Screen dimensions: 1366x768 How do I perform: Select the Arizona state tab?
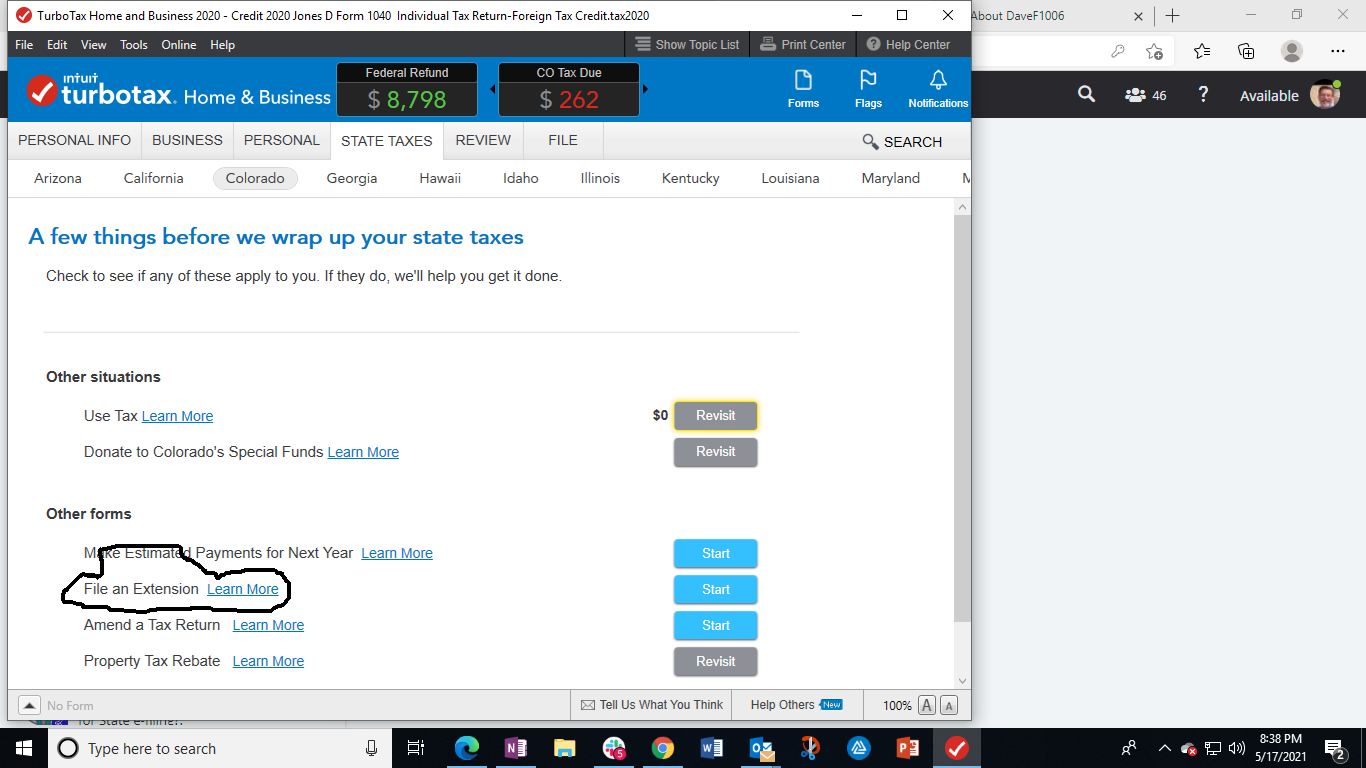[58, 178]
